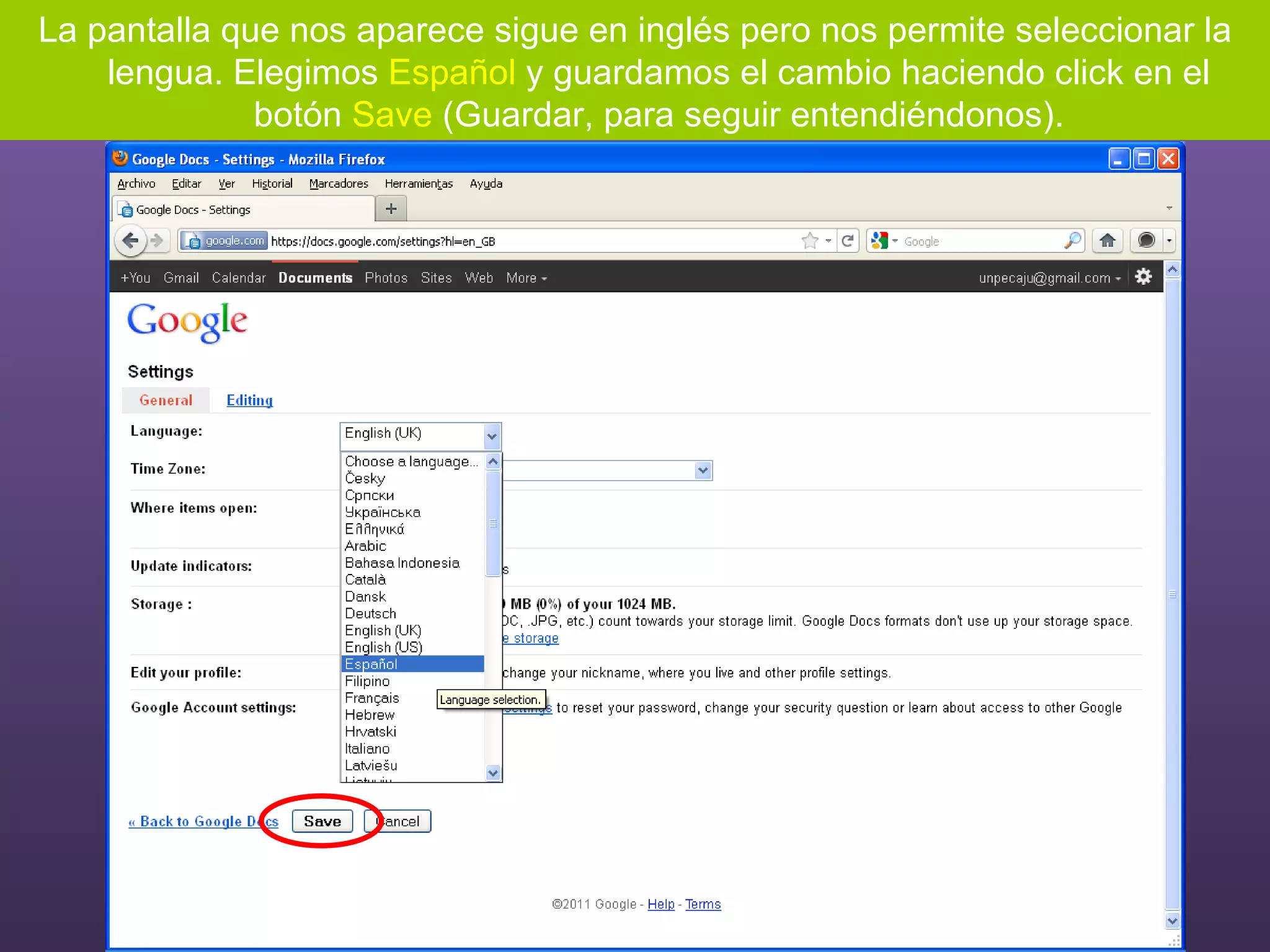1270x952 pixels.
Task: Go to Calendar in Google bar
Action: click(x=239, y=278)
